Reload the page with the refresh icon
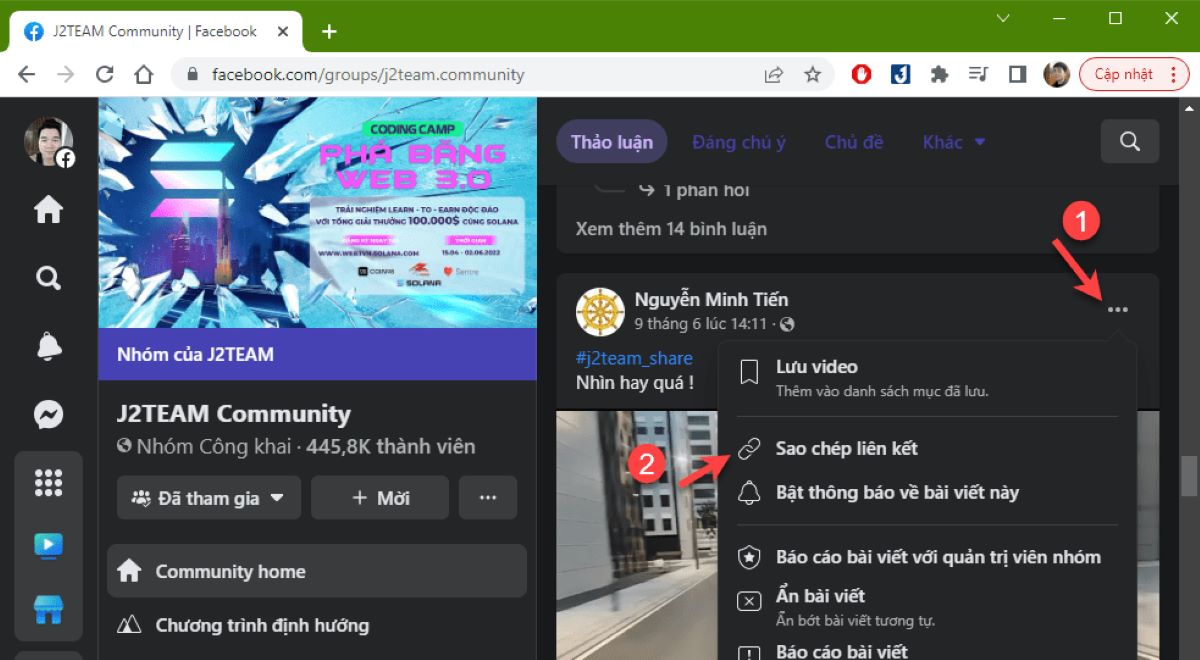The width and height of the screenshot is (1200, 660). point(104,74)
